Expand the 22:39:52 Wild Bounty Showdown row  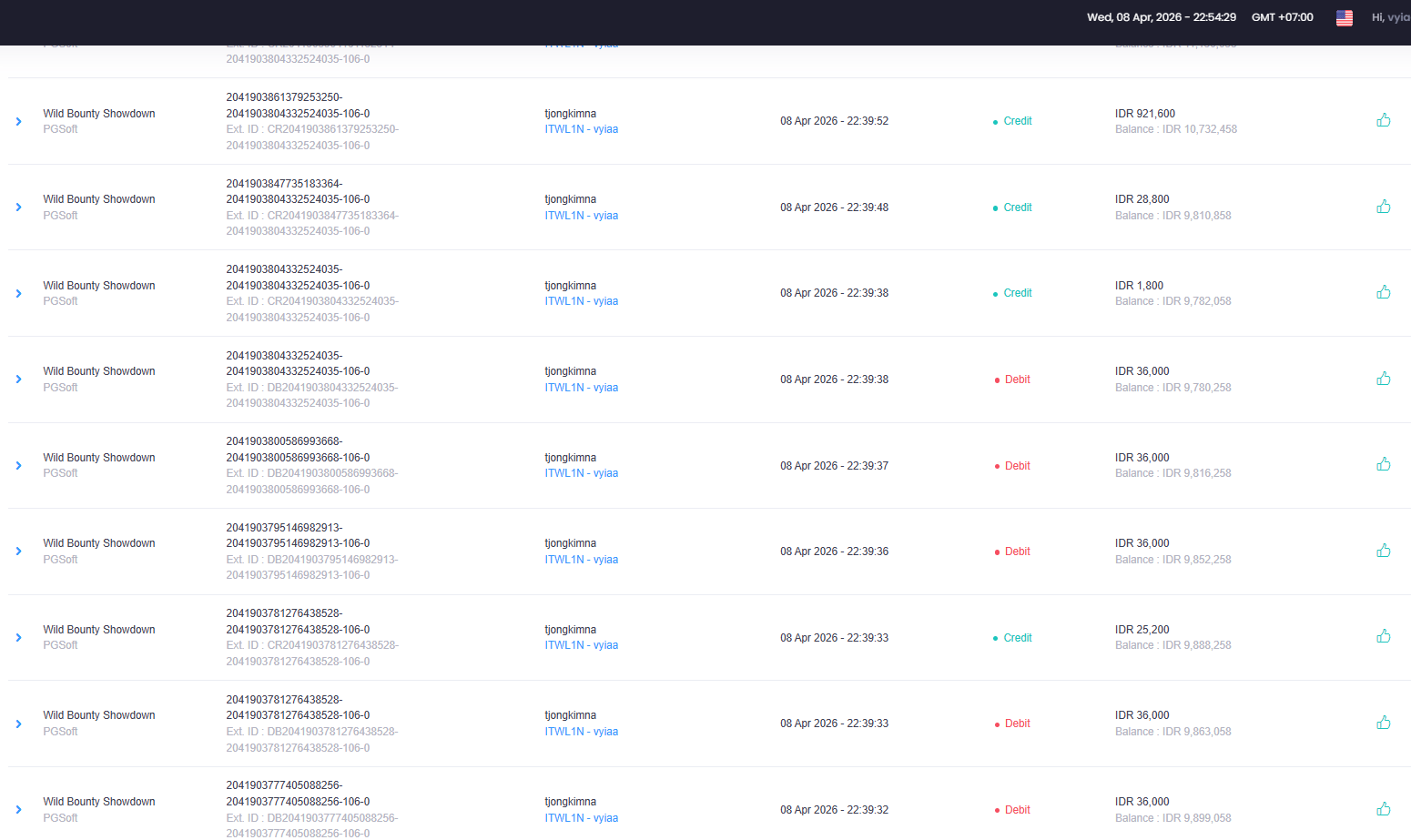pos(18,121)
